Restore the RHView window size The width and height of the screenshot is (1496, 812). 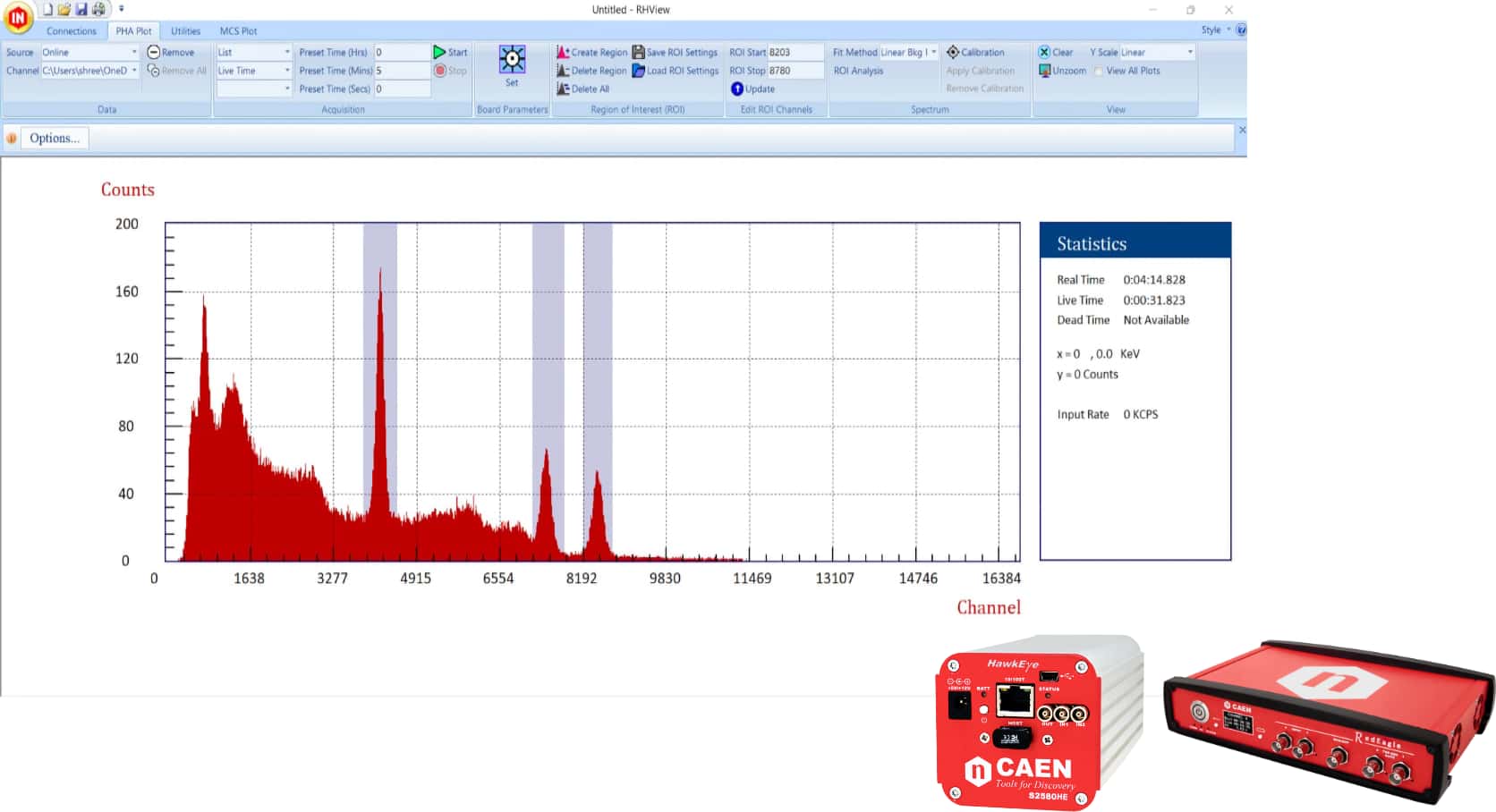click(1190, 10)
